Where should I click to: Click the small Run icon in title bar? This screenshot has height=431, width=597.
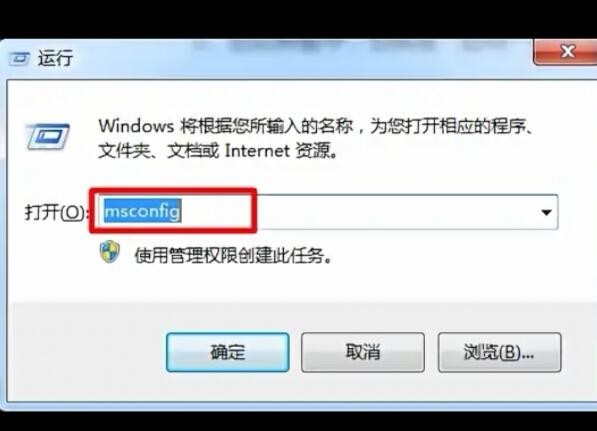pos(19,59)
